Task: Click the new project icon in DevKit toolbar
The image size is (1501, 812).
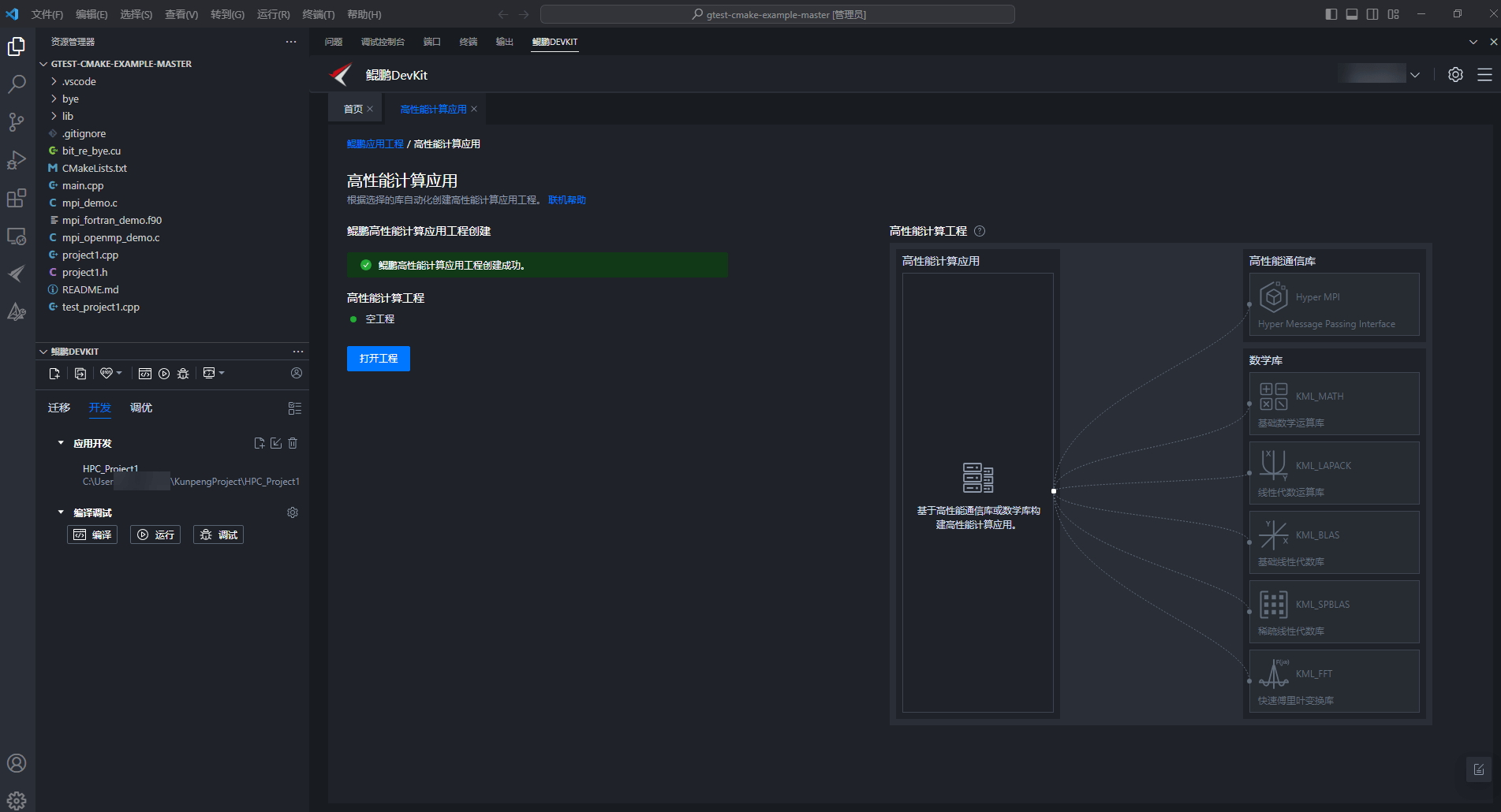Action: pyautogui.click(x=54, y=374)
